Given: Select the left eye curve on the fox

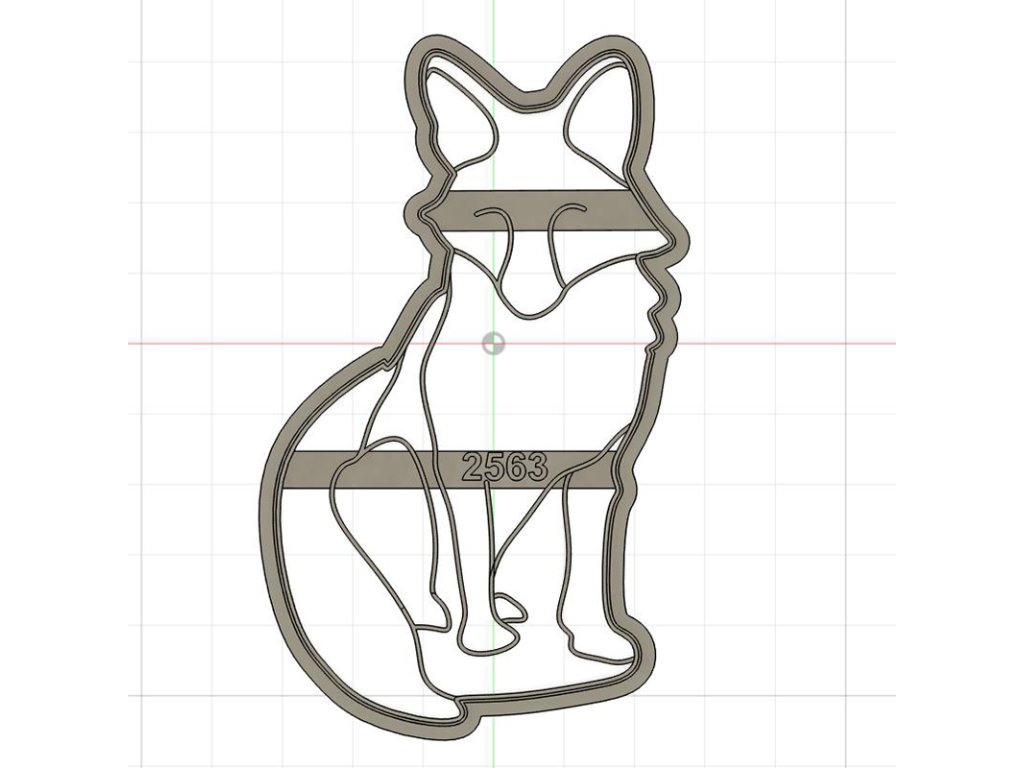Looking at the screenshot, I should pyautogui.click(x=490, y=212).
